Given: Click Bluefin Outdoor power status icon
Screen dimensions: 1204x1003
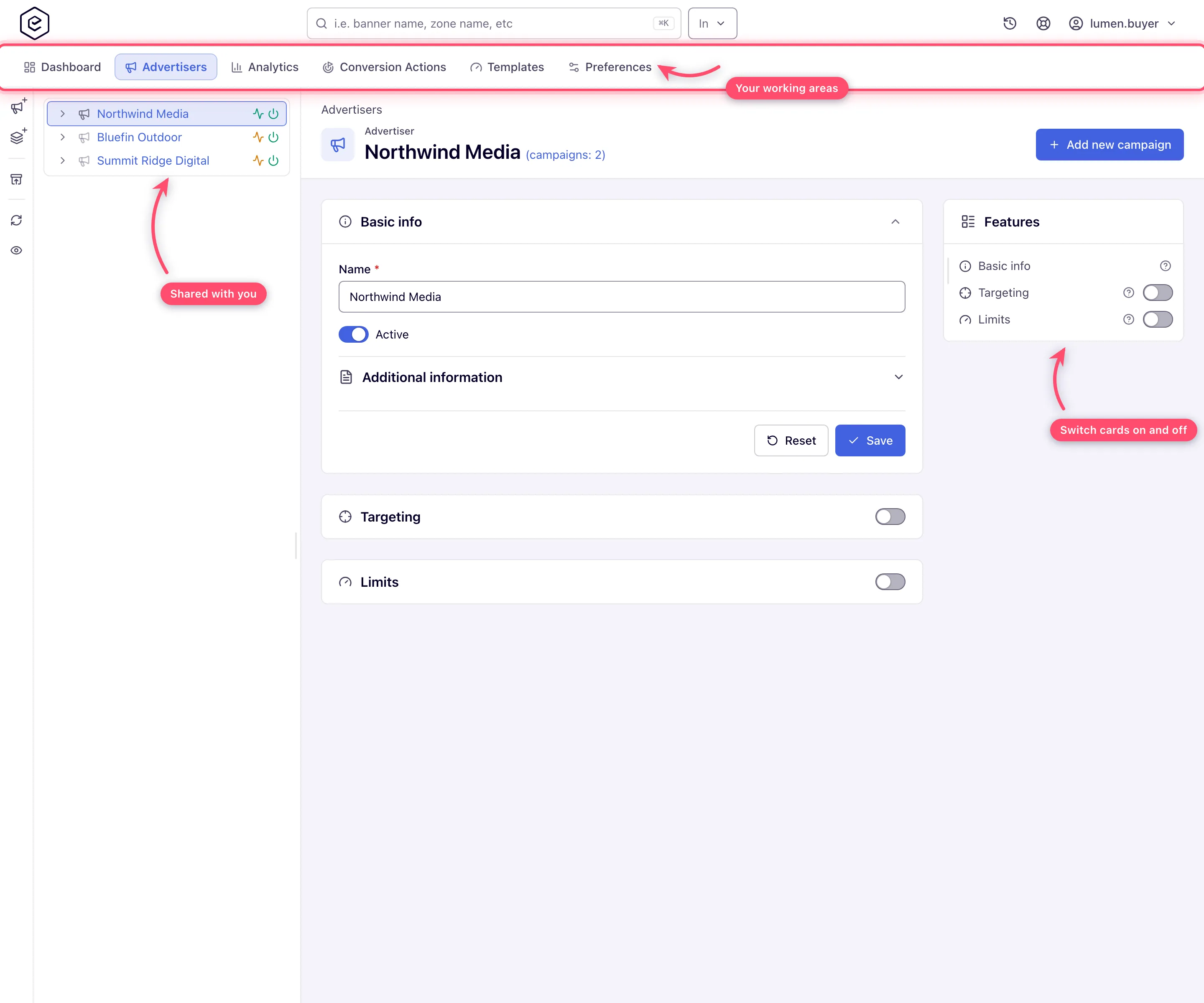Looking at the screenshot, I should point(273,137).
